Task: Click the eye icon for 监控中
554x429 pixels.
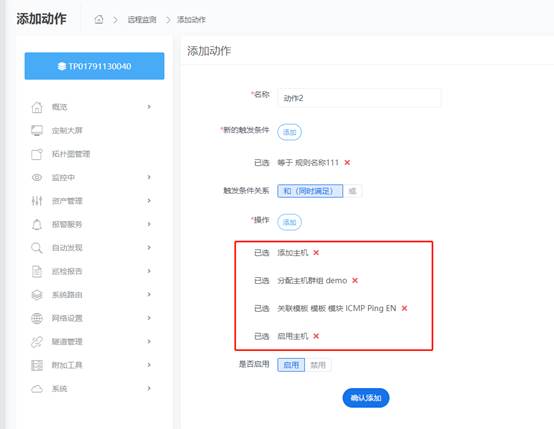Action: pos(37,177)
